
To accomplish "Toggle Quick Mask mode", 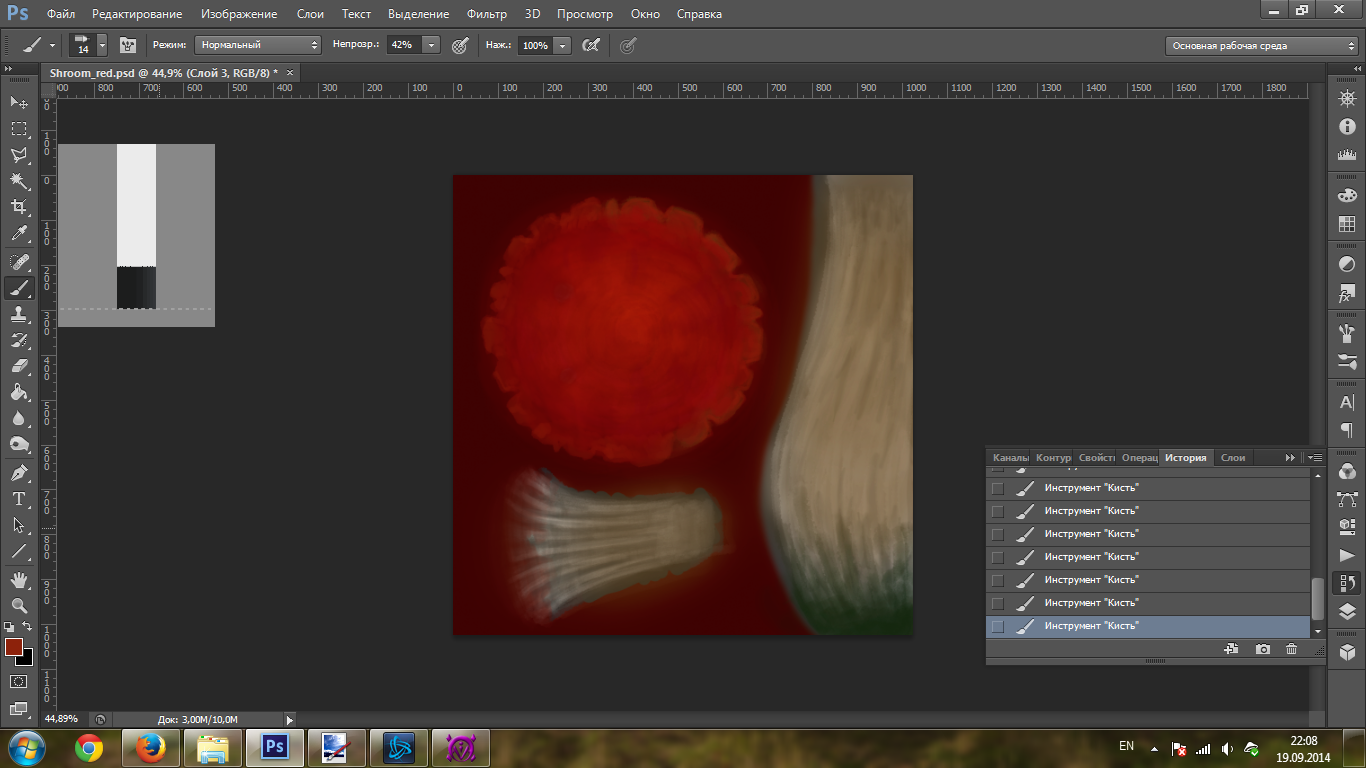I will pos(19,681).
